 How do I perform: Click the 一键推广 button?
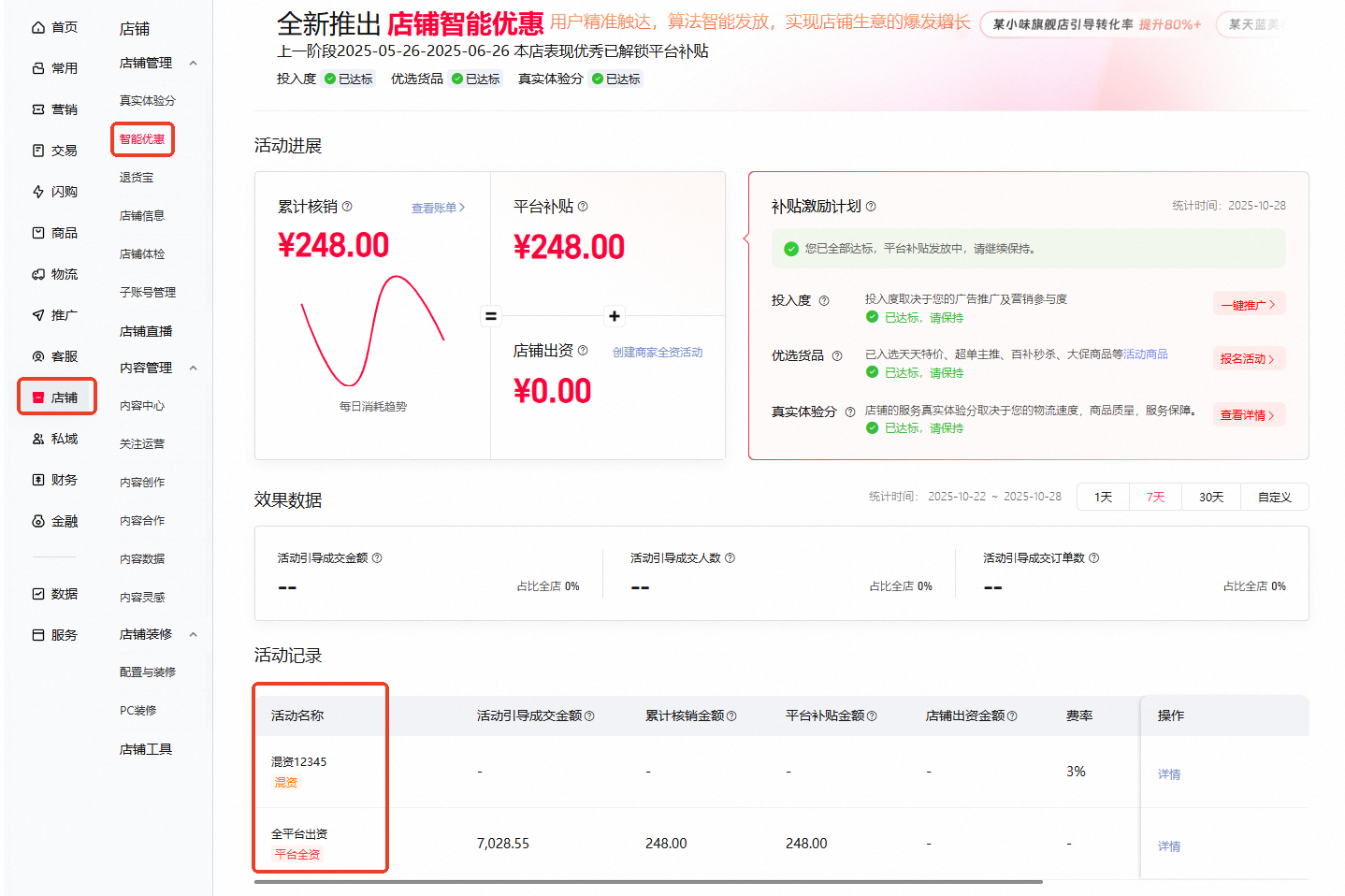click(1249, 305)
